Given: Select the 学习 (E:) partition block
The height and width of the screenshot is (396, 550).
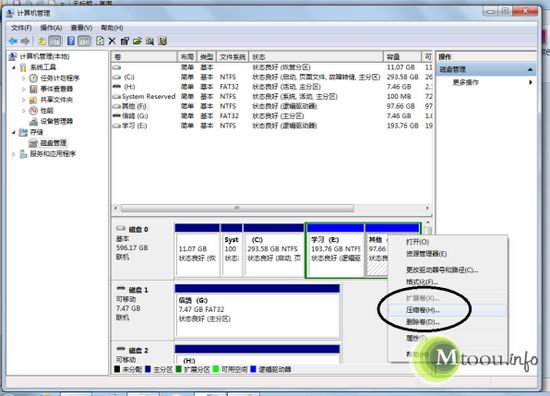Looking at the screenshot, I should click(x=335, y=250).
